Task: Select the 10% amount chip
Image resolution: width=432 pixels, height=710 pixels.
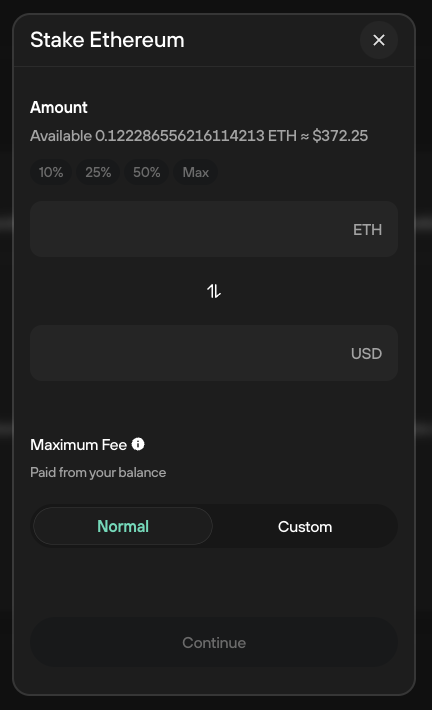Action: coord(51,172)
